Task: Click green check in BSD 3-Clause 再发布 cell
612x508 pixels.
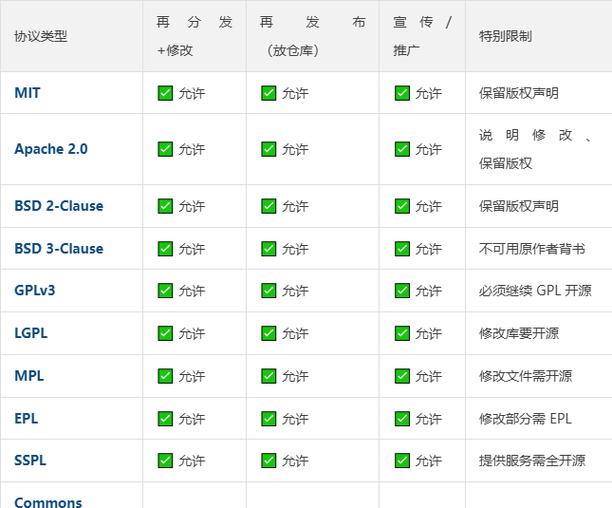Action: tap(269, 249)
